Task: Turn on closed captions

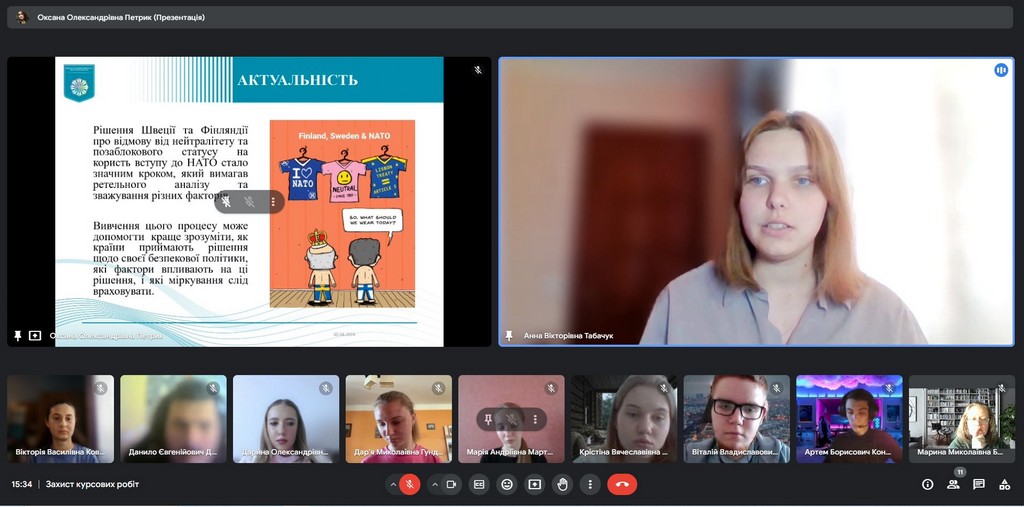Action: (479, 484)
